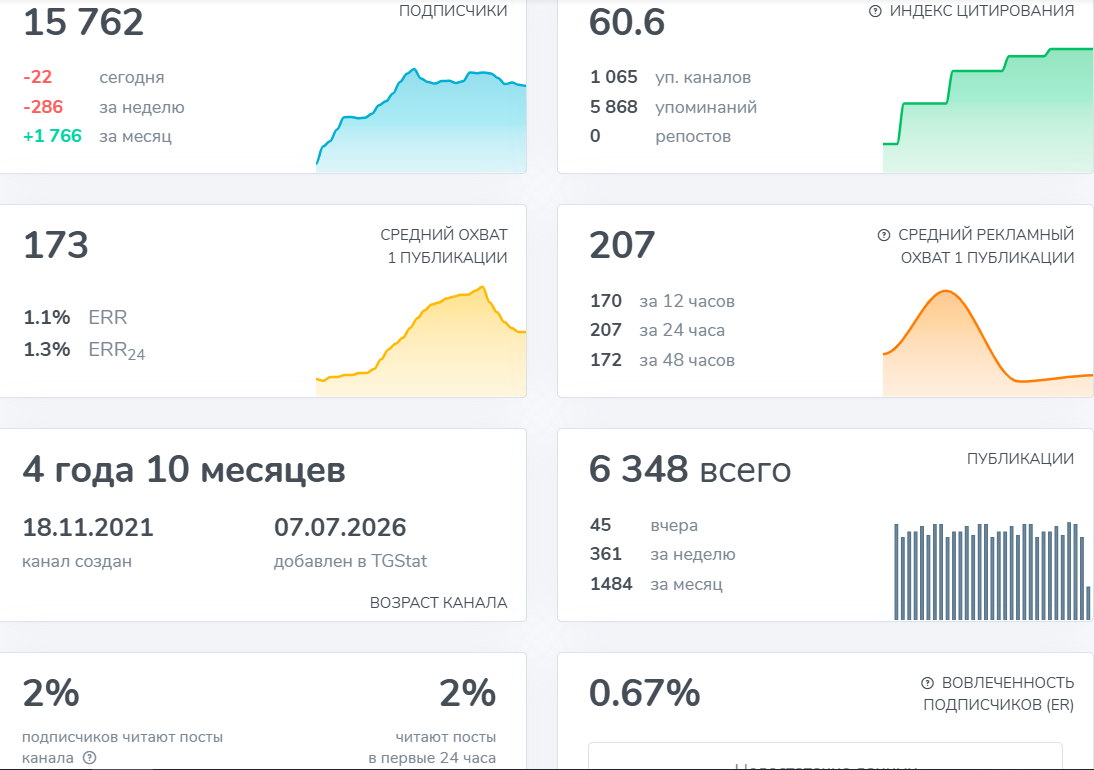Click the 'СРЕДНИЙ ОХВАТ 1 ПУБЛИКАЦИИ' label

pos(444,246)
